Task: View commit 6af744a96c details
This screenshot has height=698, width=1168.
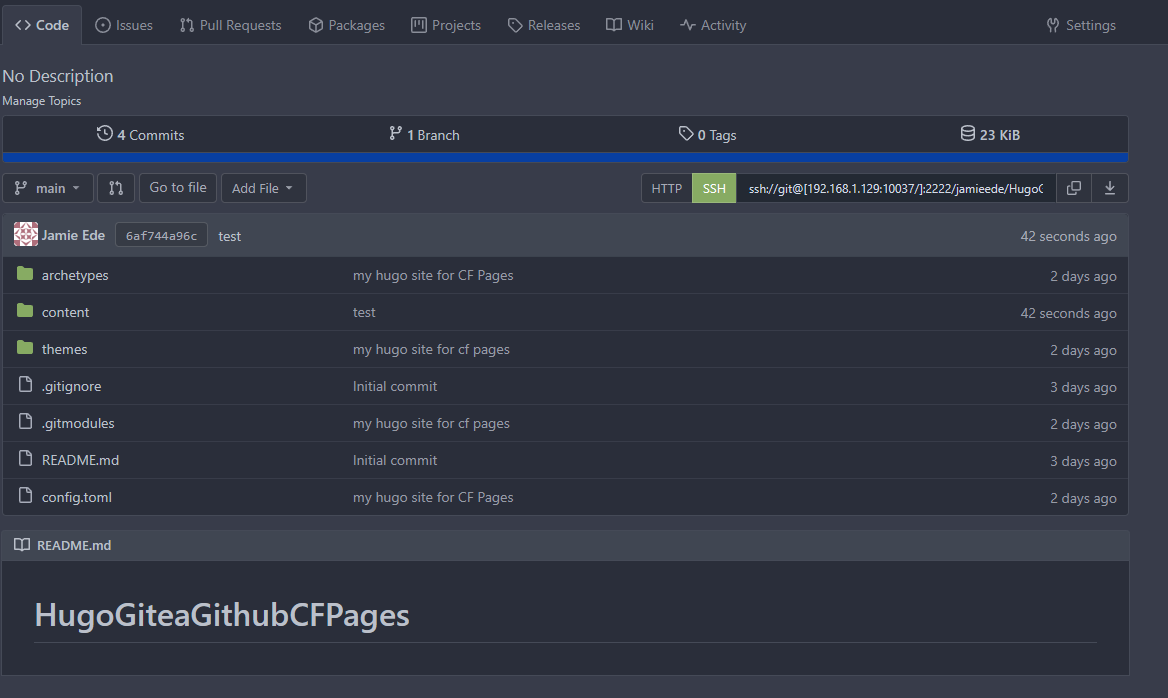Action: point(161,236)
